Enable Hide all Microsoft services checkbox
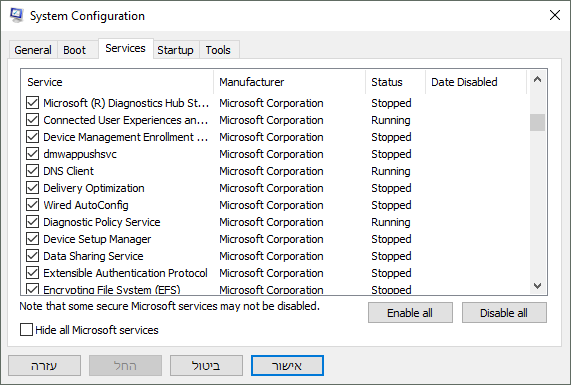 coord(26,330)
